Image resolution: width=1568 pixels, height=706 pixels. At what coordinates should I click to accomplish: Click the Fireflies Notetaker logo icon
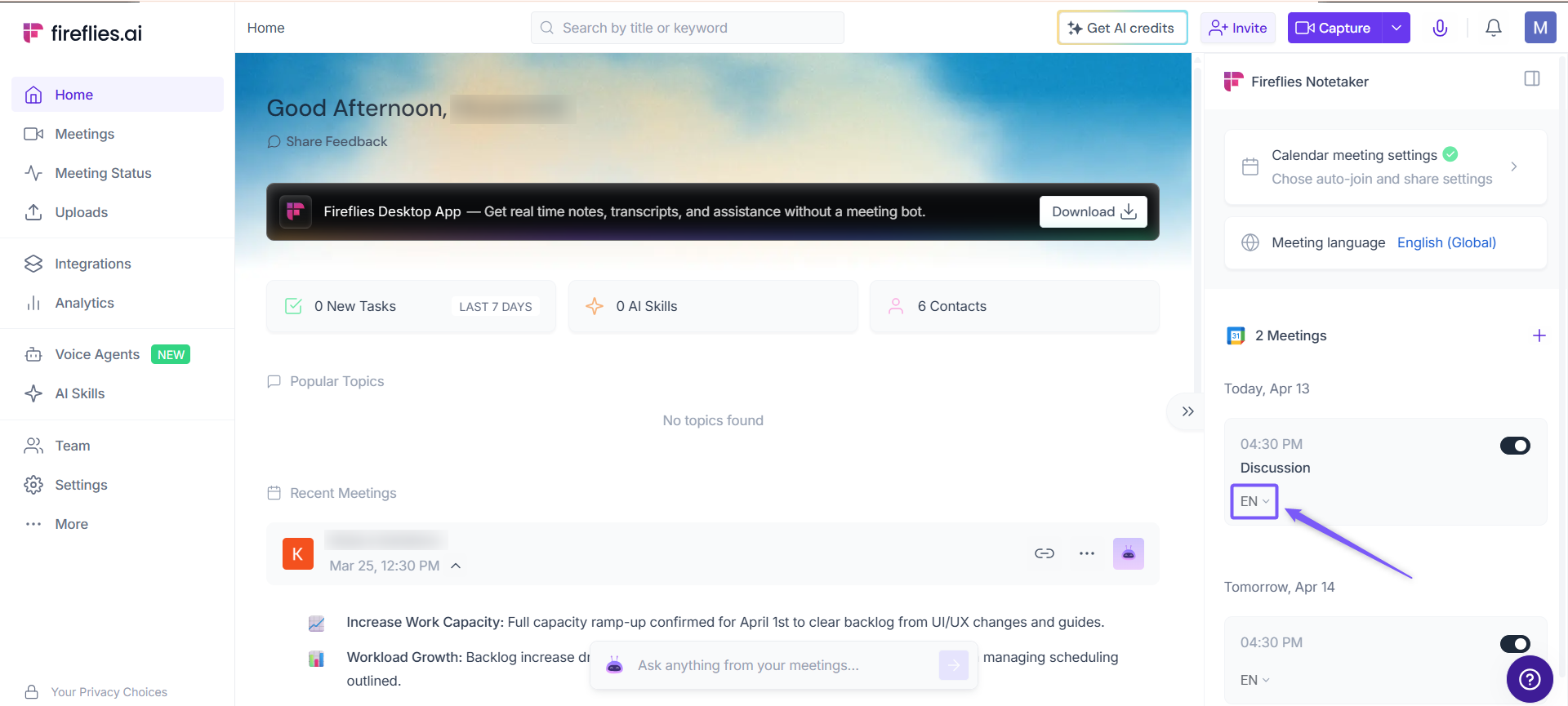pyautogui.click(x=1233, y=82)
